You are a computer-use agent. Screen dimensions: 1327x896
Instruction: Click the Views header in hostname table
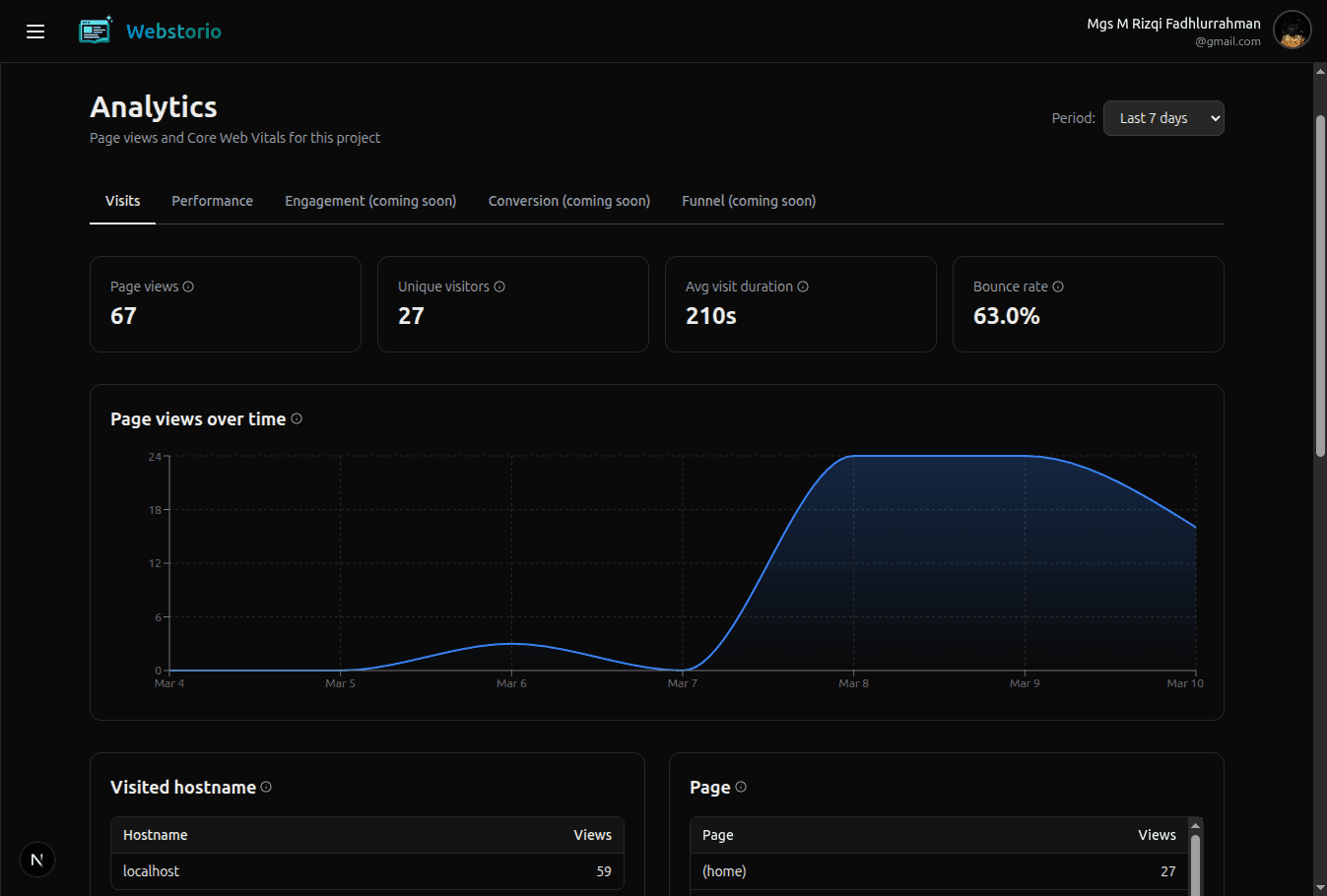592,835
